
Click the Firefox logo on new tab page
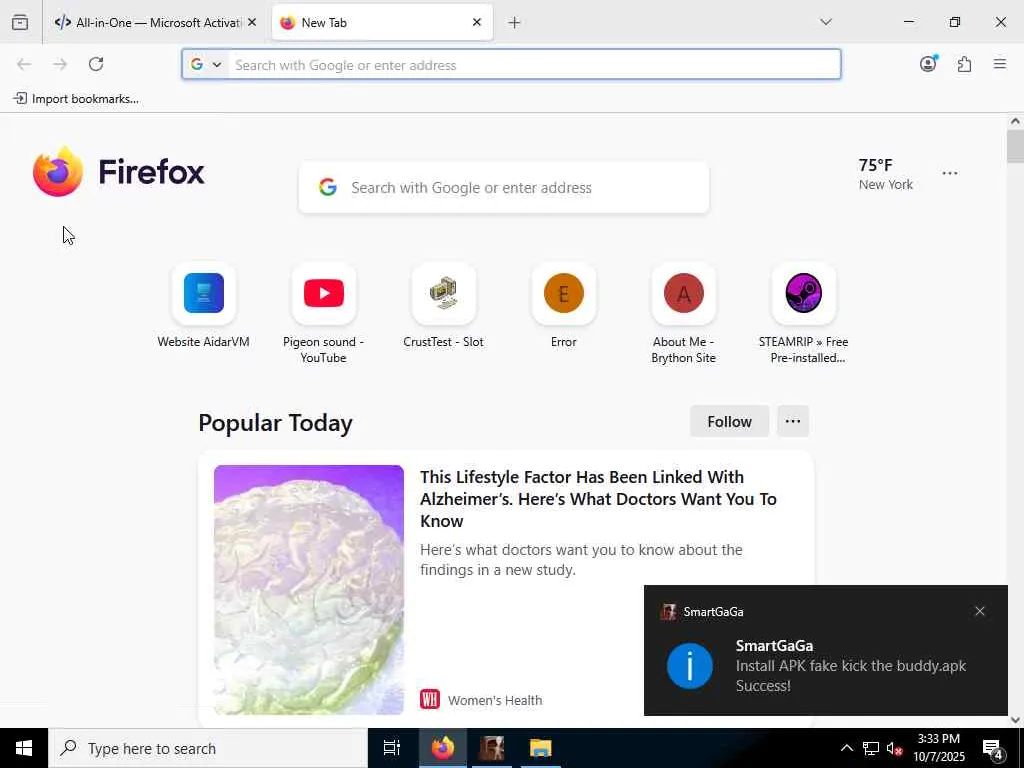(119, 172)
